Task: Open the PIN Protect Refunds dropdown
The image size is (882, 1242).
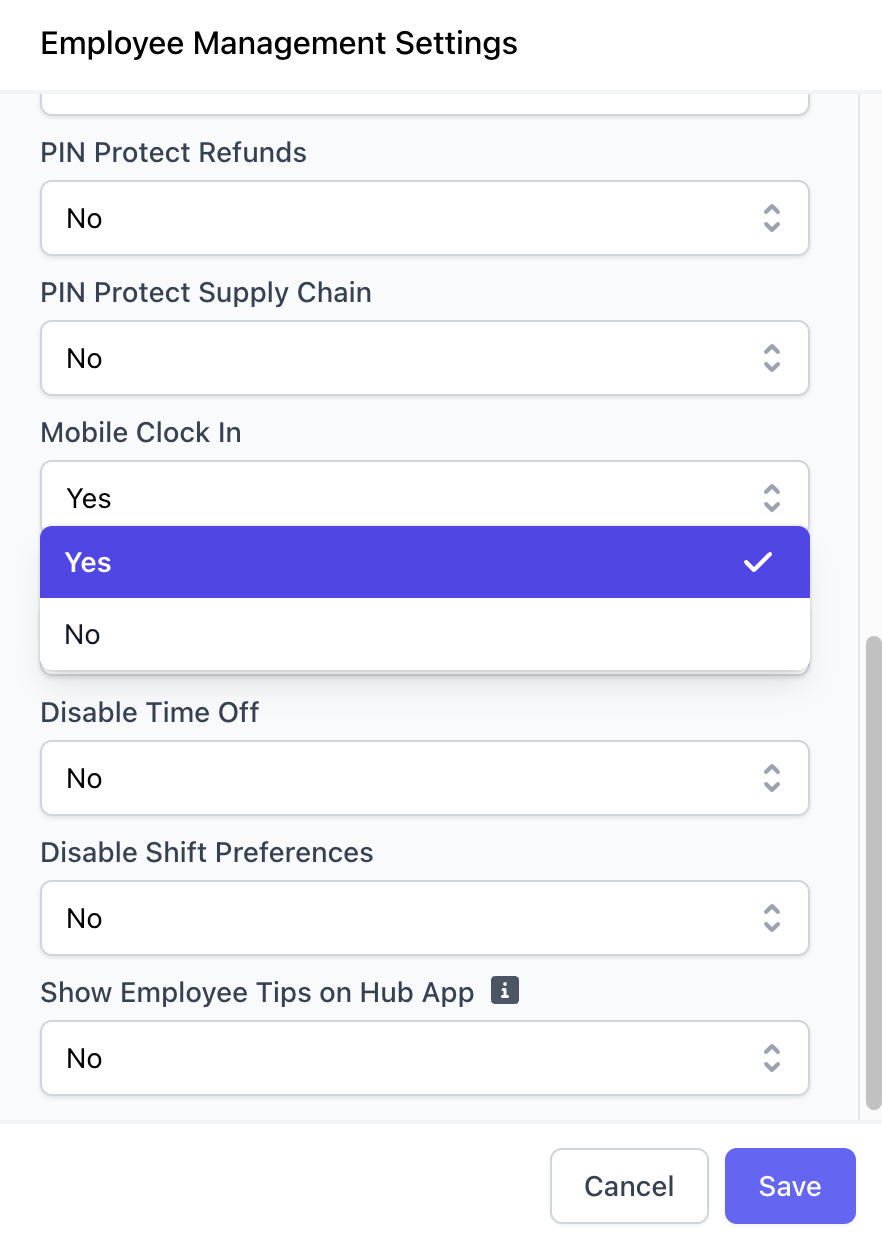Action: point(425,218)
